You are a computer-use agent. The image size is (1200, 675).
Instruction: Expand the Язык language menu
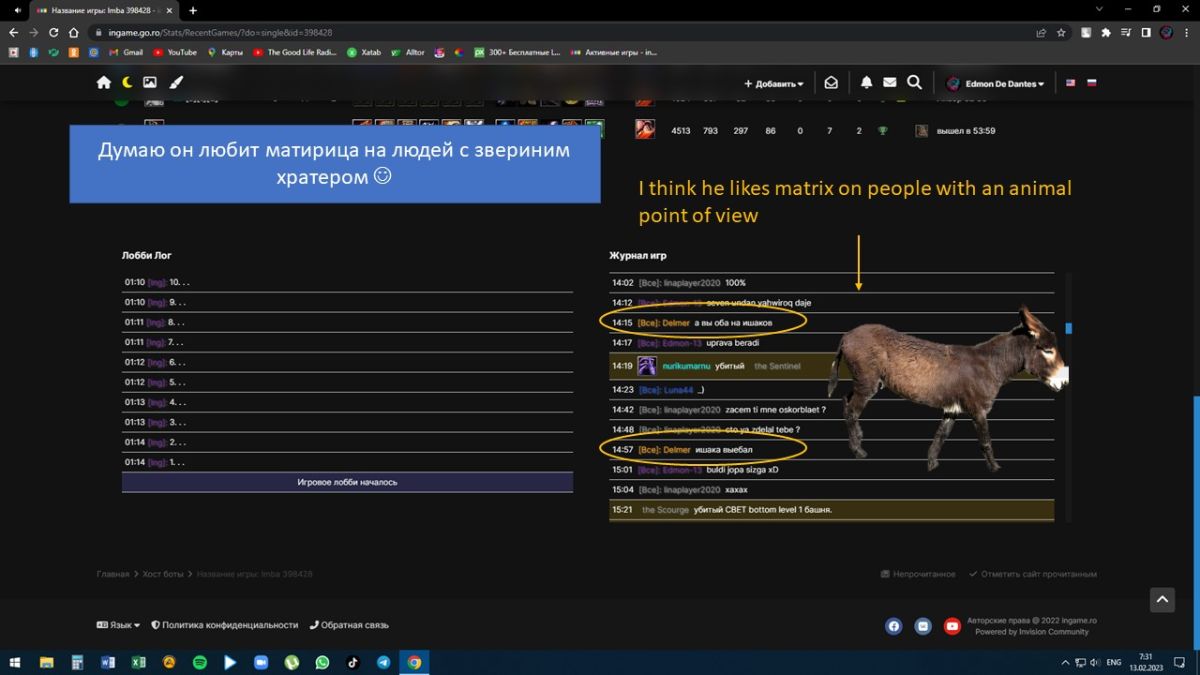tap(118, 625)
